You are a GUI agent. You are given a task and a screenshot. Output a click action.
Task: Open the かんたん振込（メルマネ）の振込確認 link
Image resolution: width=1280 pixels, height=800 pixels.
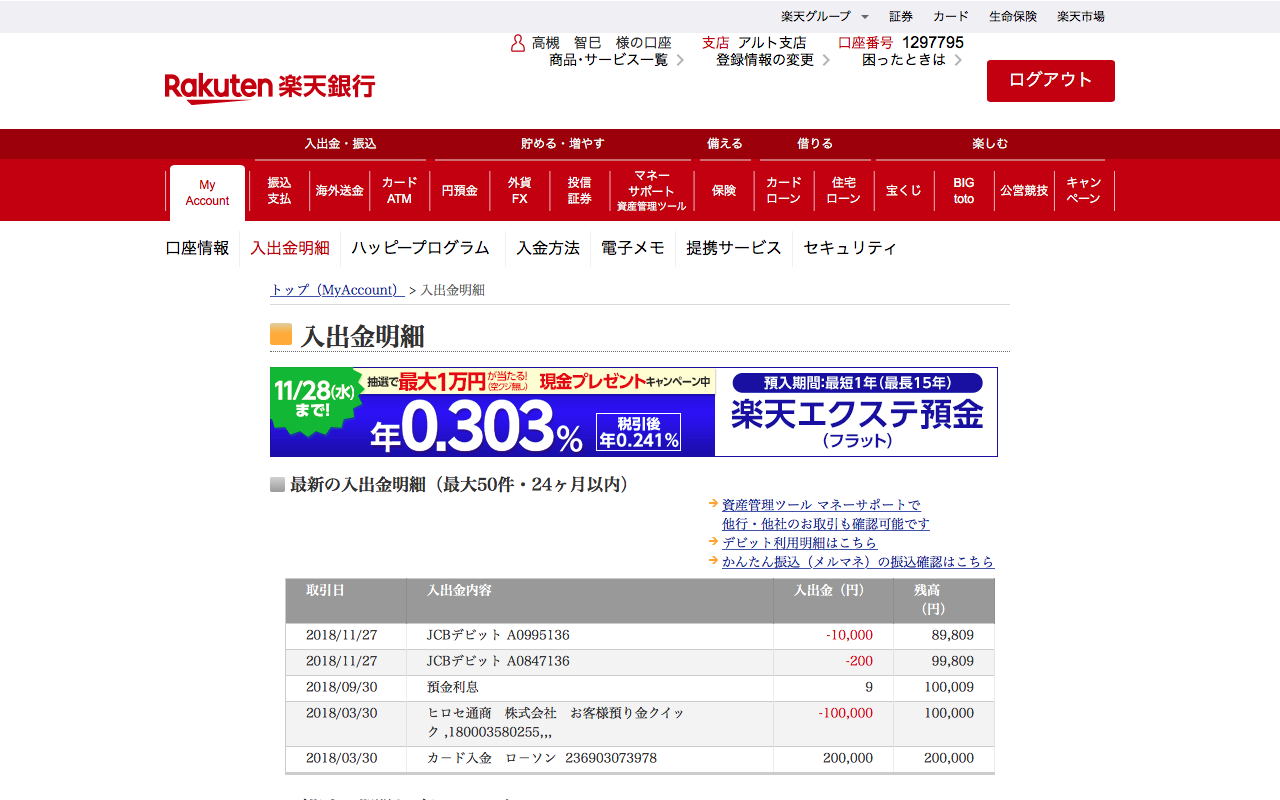pos(858,562)
